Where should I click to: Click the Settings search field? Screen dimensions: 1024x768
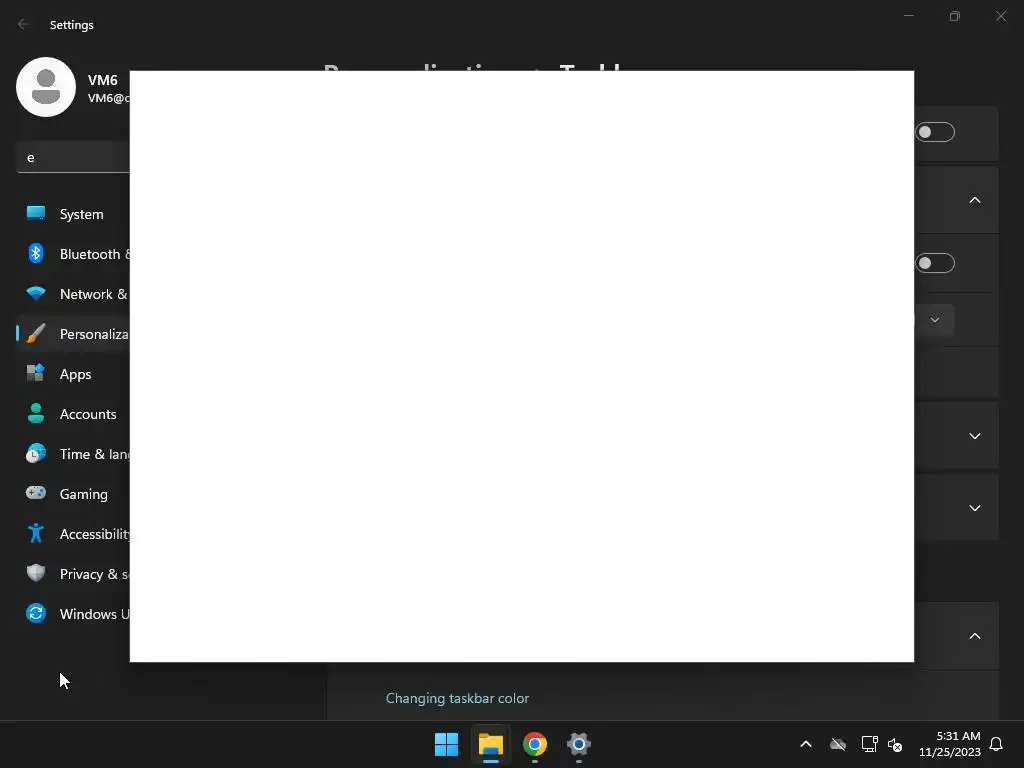(x=73, y=157)
